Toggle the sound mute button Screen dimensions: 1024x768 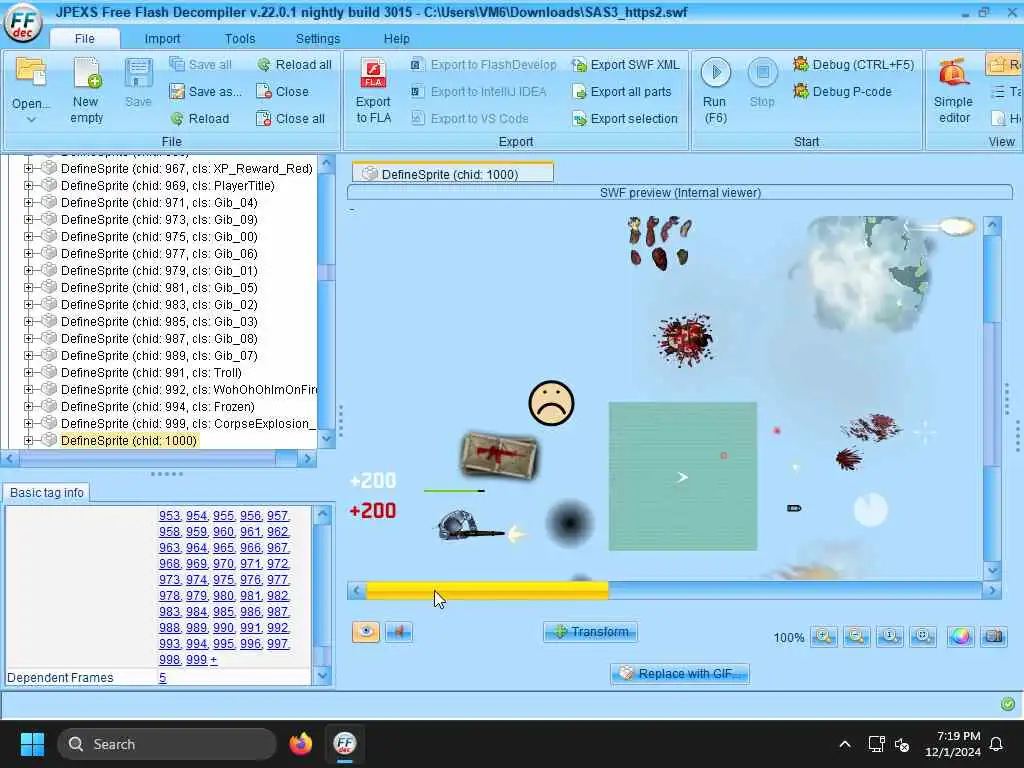pos(398,632)
